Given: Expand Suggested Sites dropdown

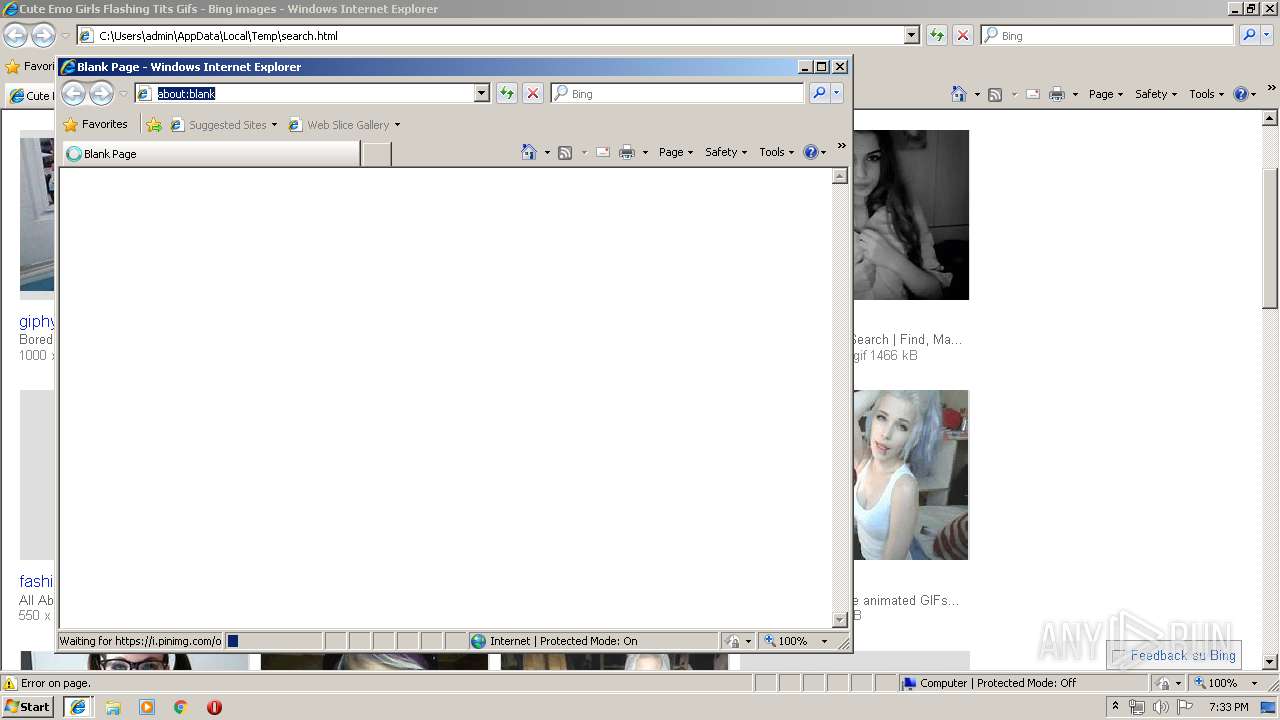Looking at the screenshot, I should [274, 125].
